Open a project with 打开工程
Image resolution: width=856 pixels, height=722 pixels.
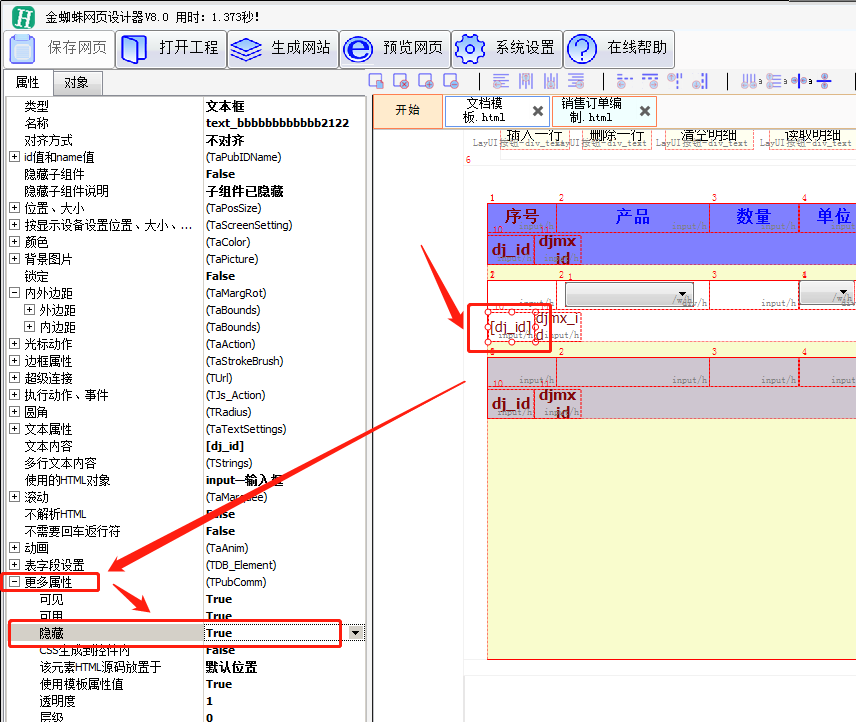170,48
